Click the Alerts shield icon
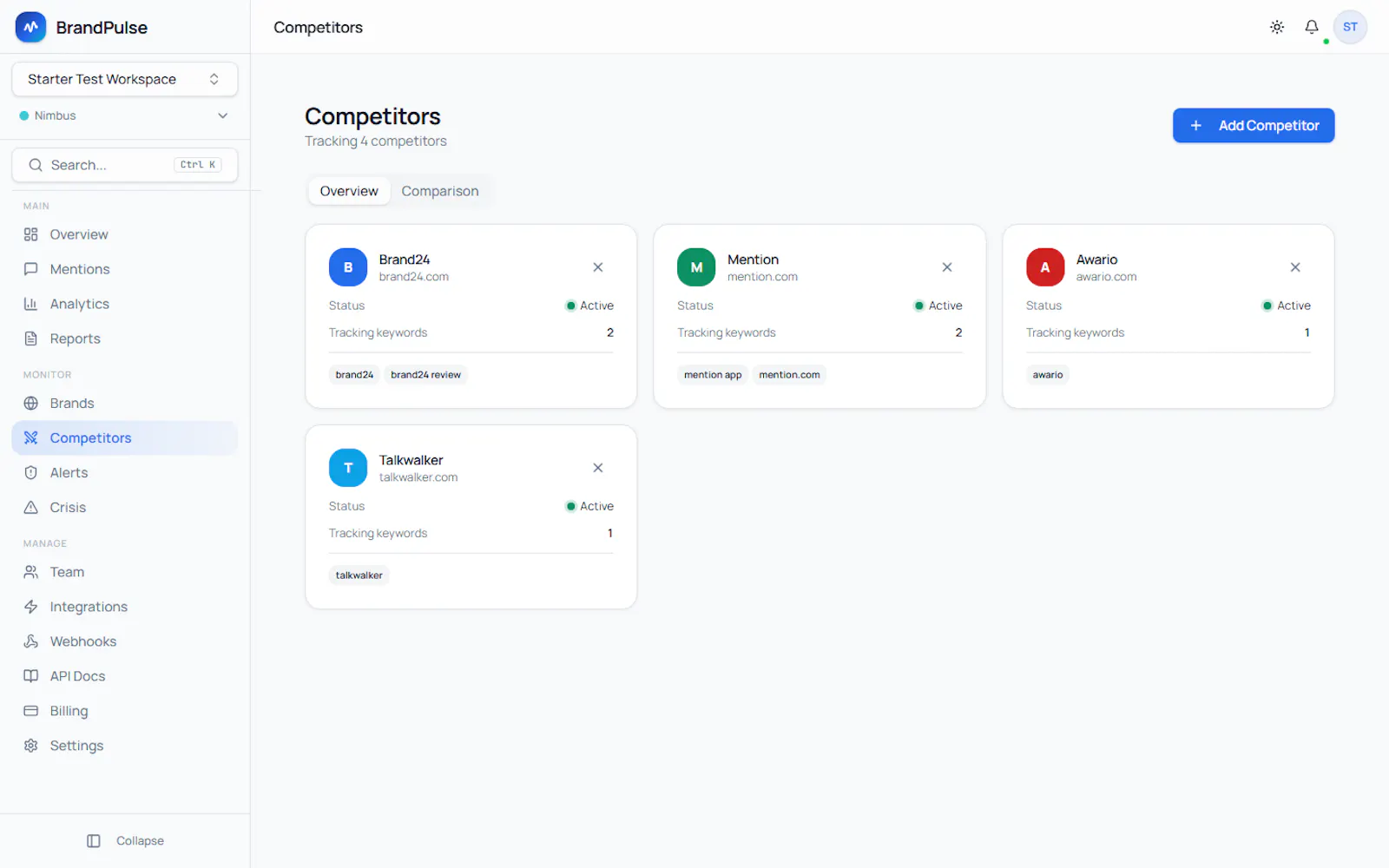 pos(31,472)
